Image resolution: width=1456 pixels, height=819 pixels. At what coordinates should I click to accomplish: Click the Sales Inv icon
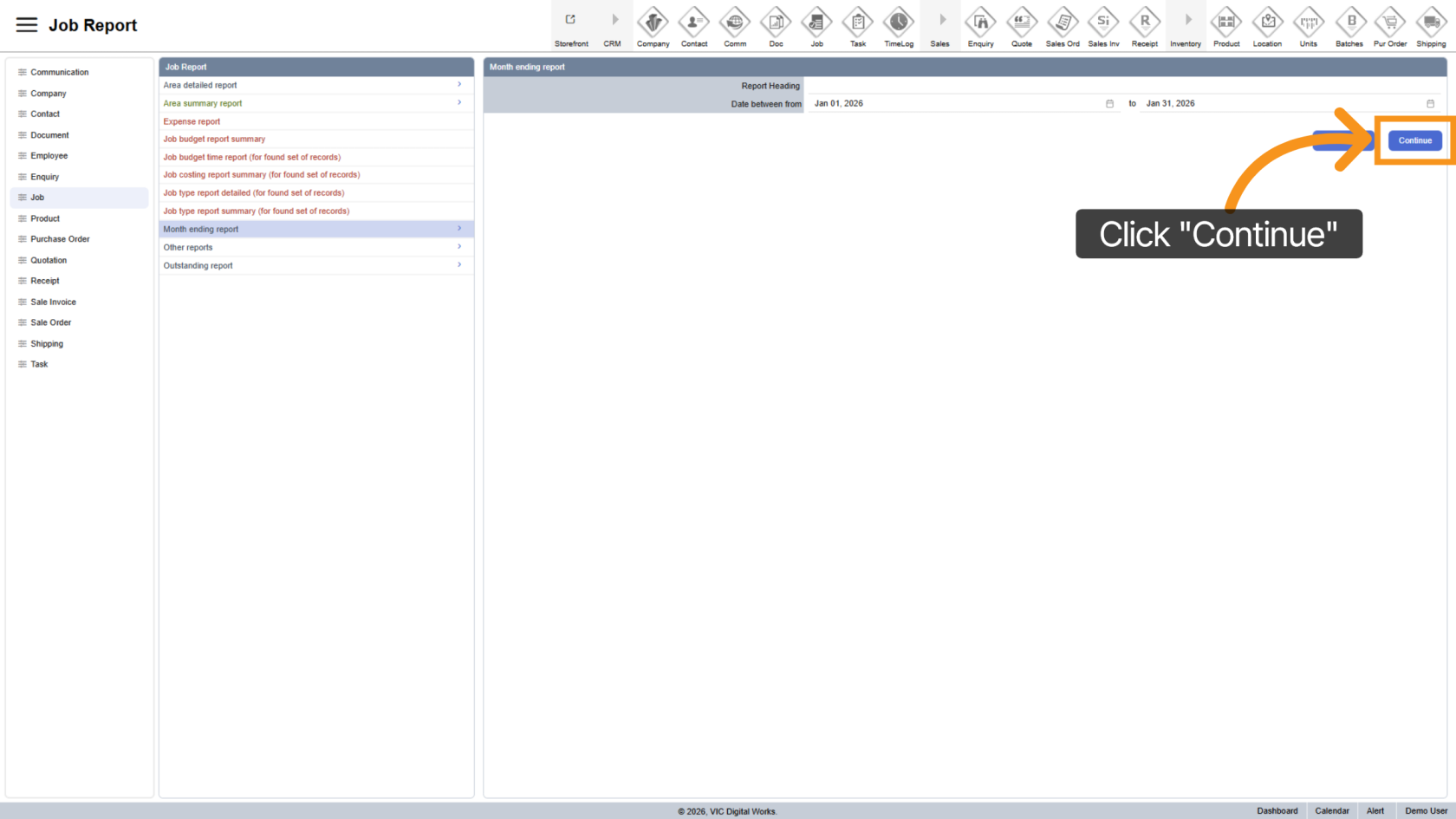1103,22
